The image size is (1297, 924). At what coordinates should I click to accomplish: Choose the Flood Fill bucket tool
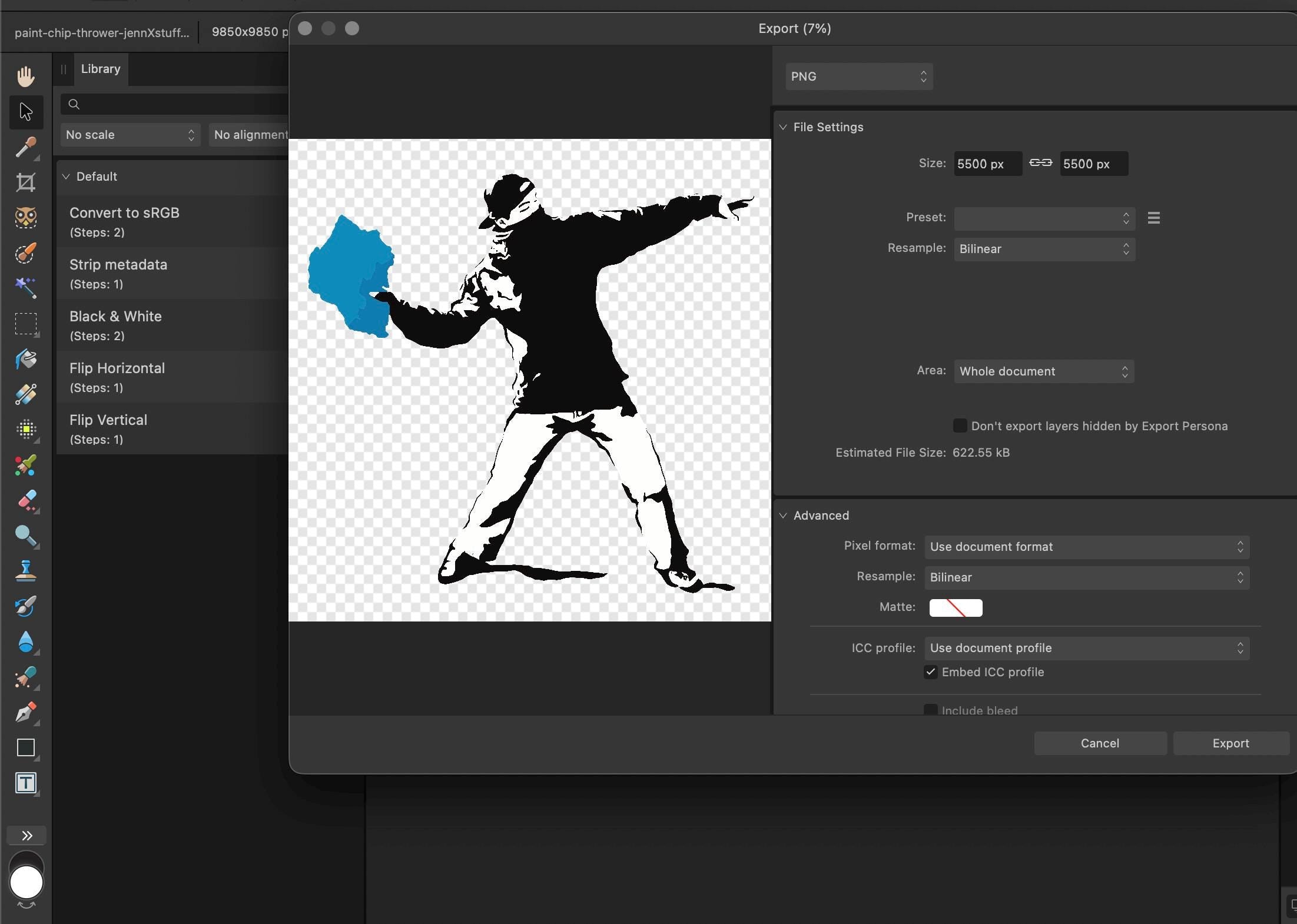pos(26,359)
